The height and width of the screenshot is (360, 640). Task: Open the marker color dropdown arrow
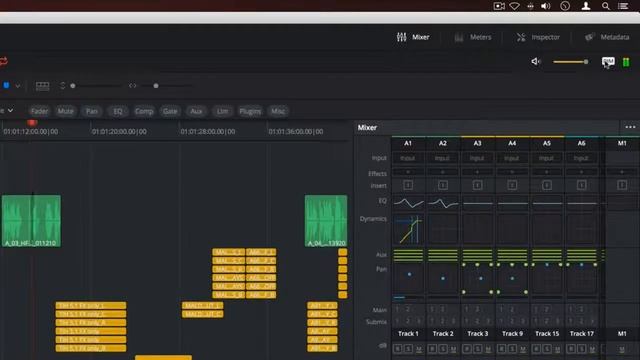(x=18, y=86)
